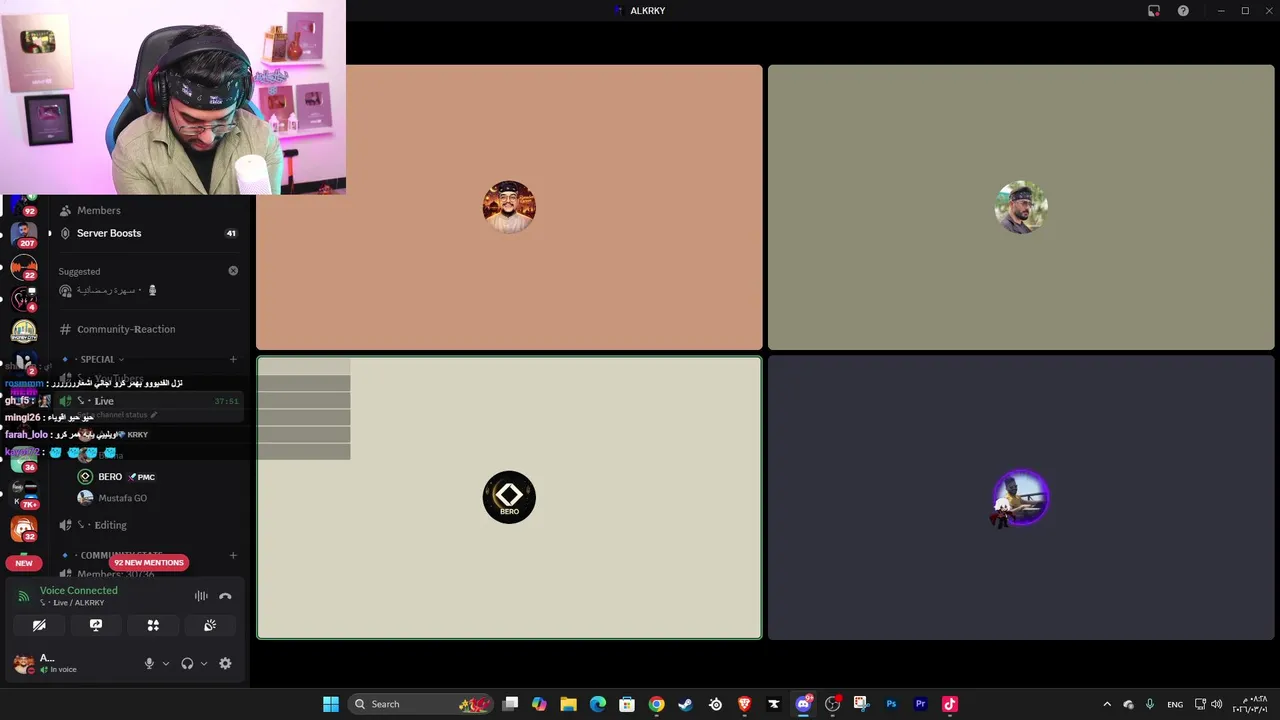Join the Editing voice channel
Image resolution: width=1280 pixels, height=720 pixels.
(110, 525)
